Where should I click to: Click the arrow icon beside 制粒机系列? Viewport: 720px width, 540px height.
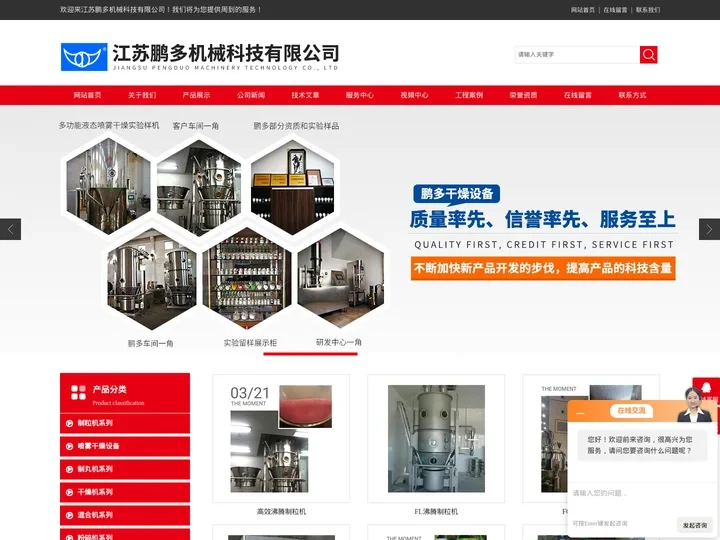(x=69, y=423)
